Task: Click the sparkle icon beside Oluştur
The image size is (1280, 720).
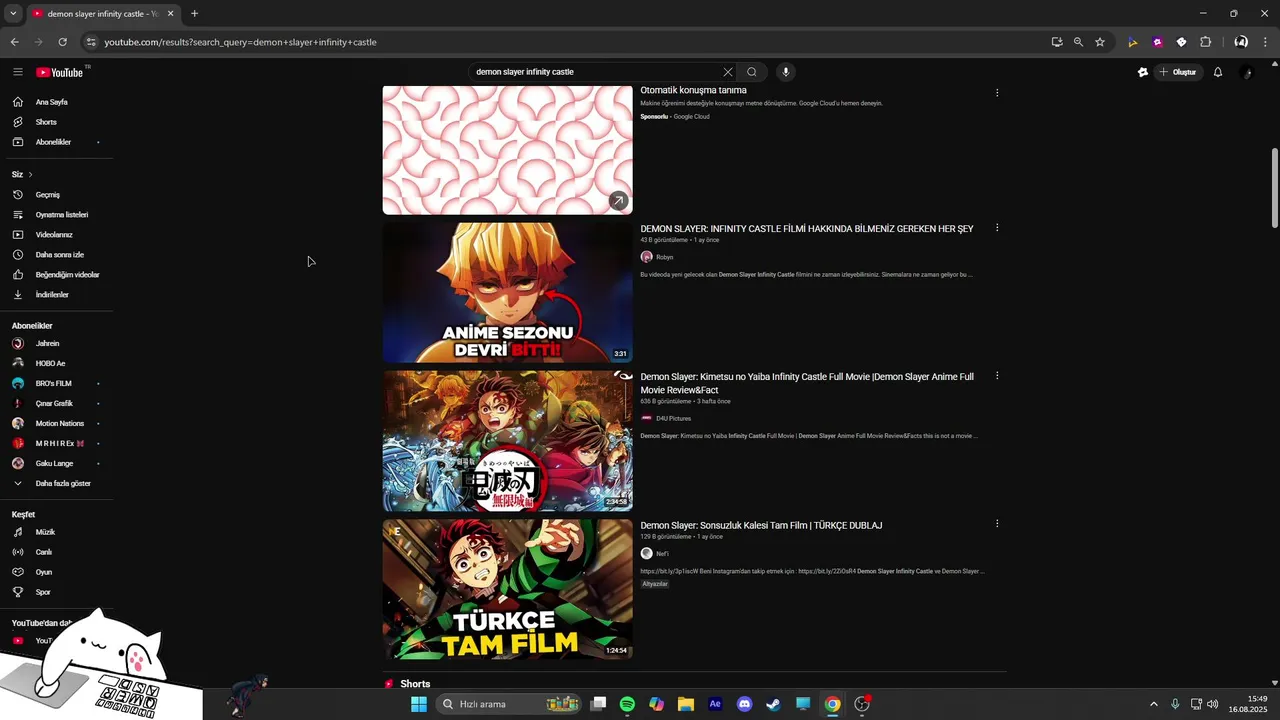Action: [1143, 72]
